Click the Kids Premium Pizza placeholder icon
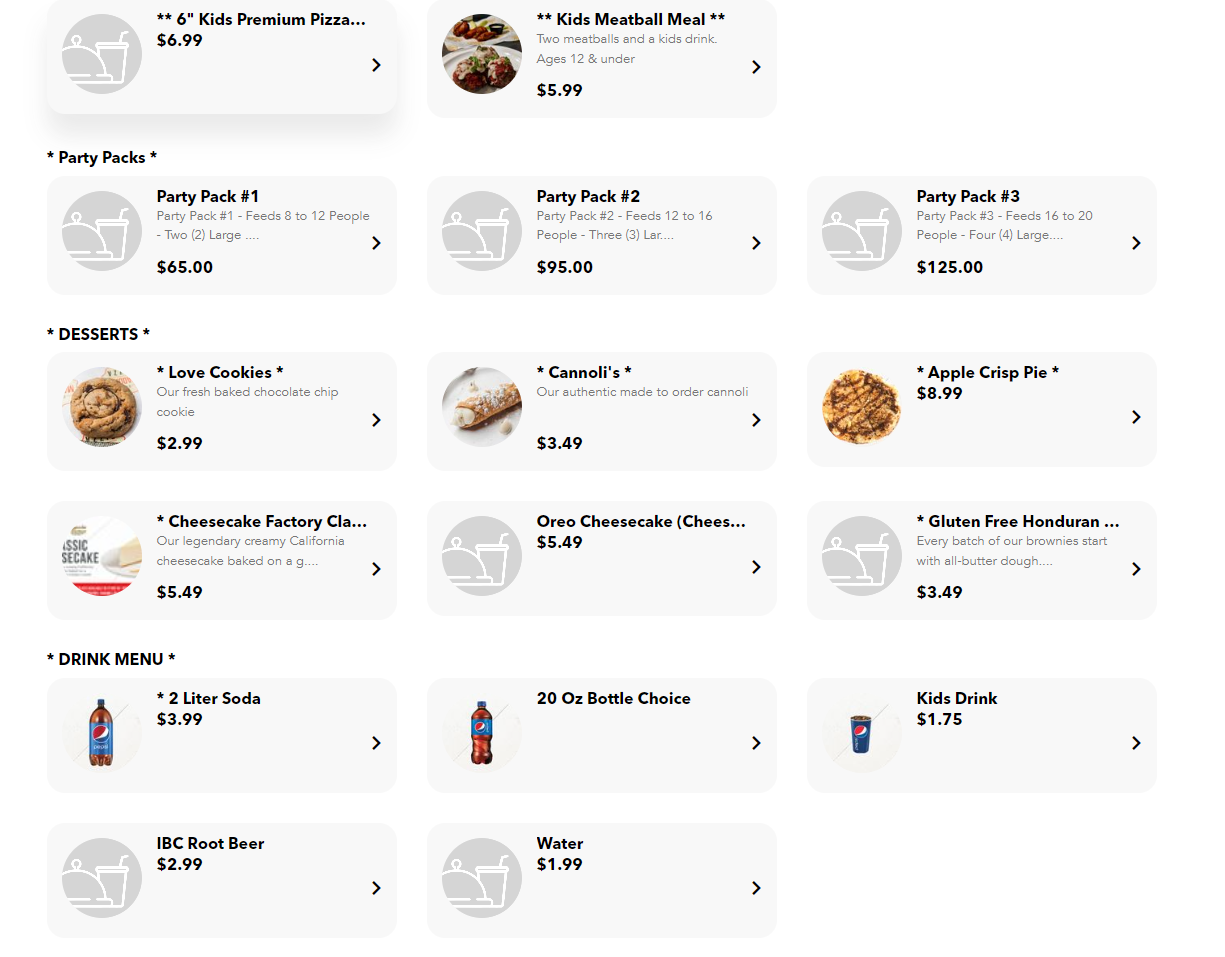 coord(102,54)
